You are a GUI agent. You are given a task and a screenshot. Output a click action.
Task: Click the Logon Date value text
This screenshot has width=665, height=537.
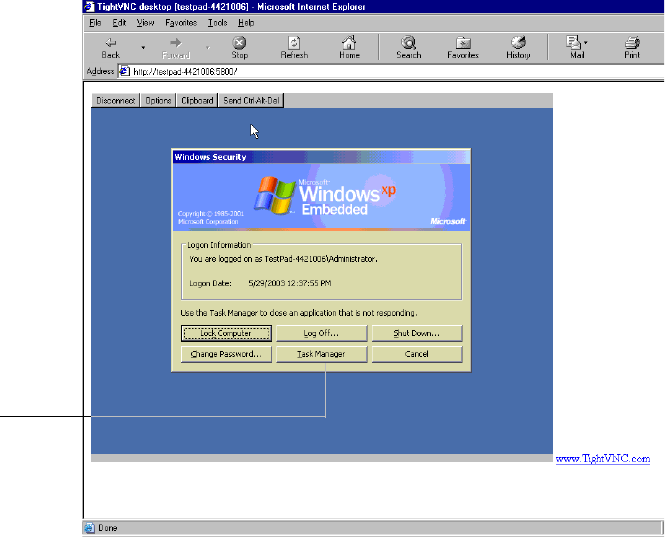click(290, 283)
